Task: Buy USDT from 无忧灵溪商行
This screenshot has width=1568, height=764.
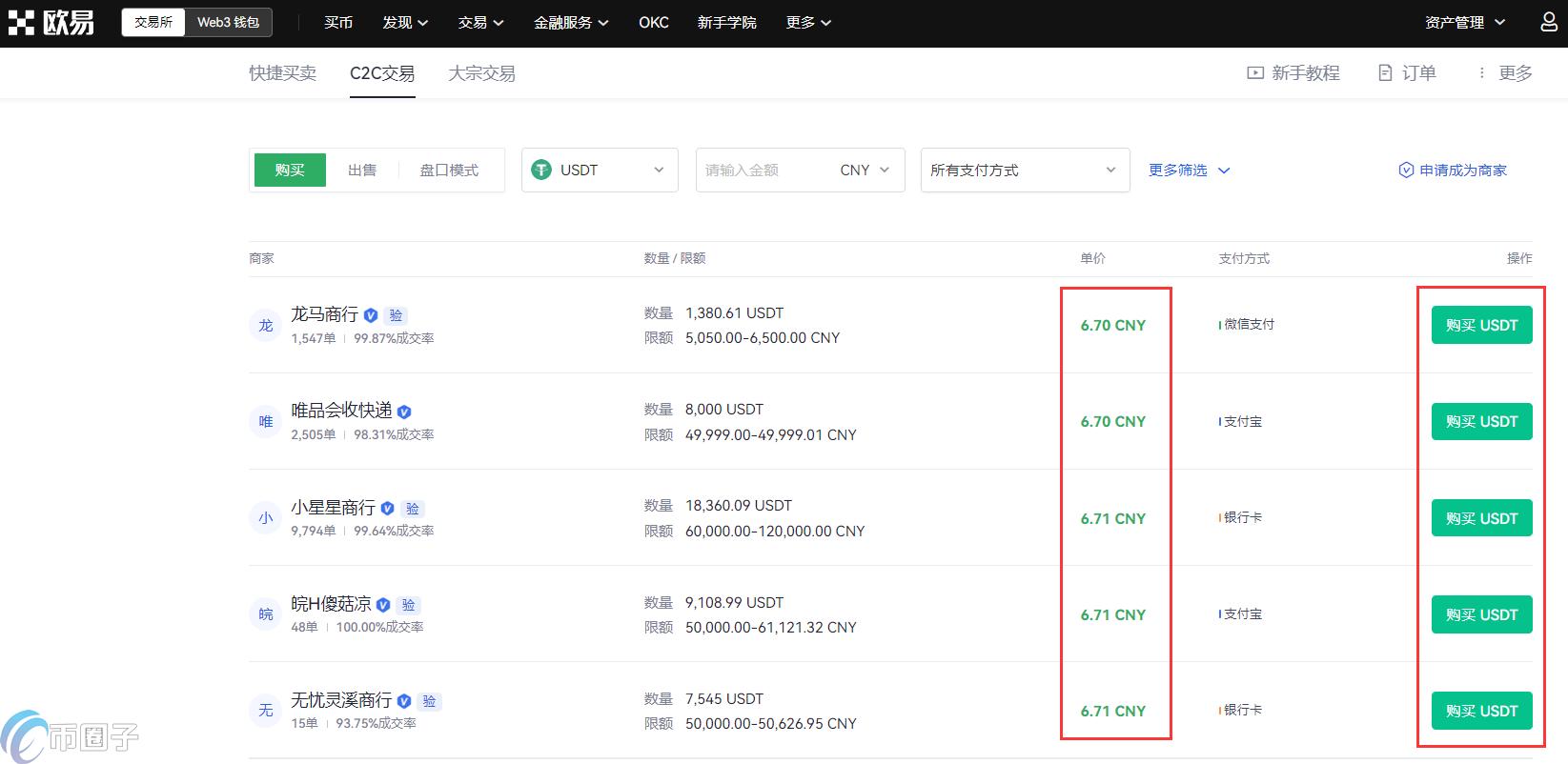Action: [x=1481, y=711]
